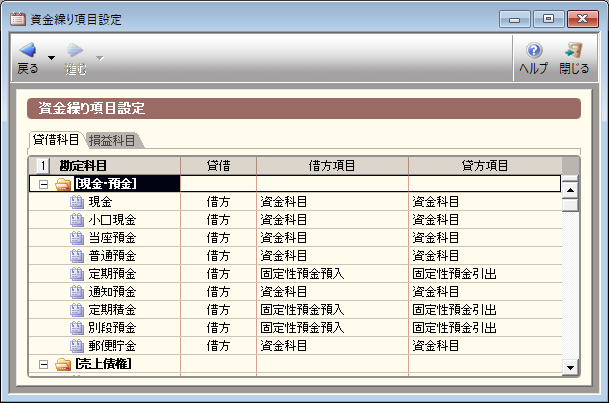Collapse the 現金・預金 group
Image resolution: width=609 pixels, height=403 pixels.
(43, 184)
